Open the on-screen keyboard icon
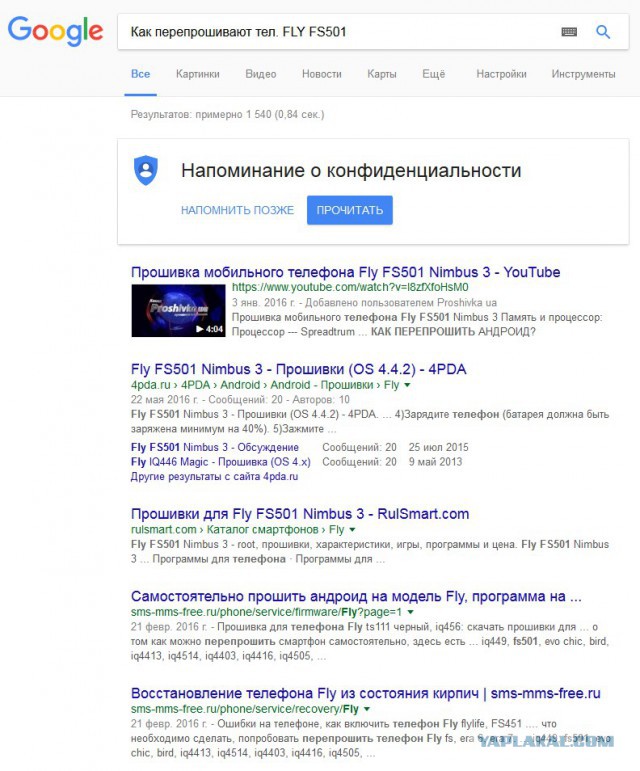 coord(569,32)
